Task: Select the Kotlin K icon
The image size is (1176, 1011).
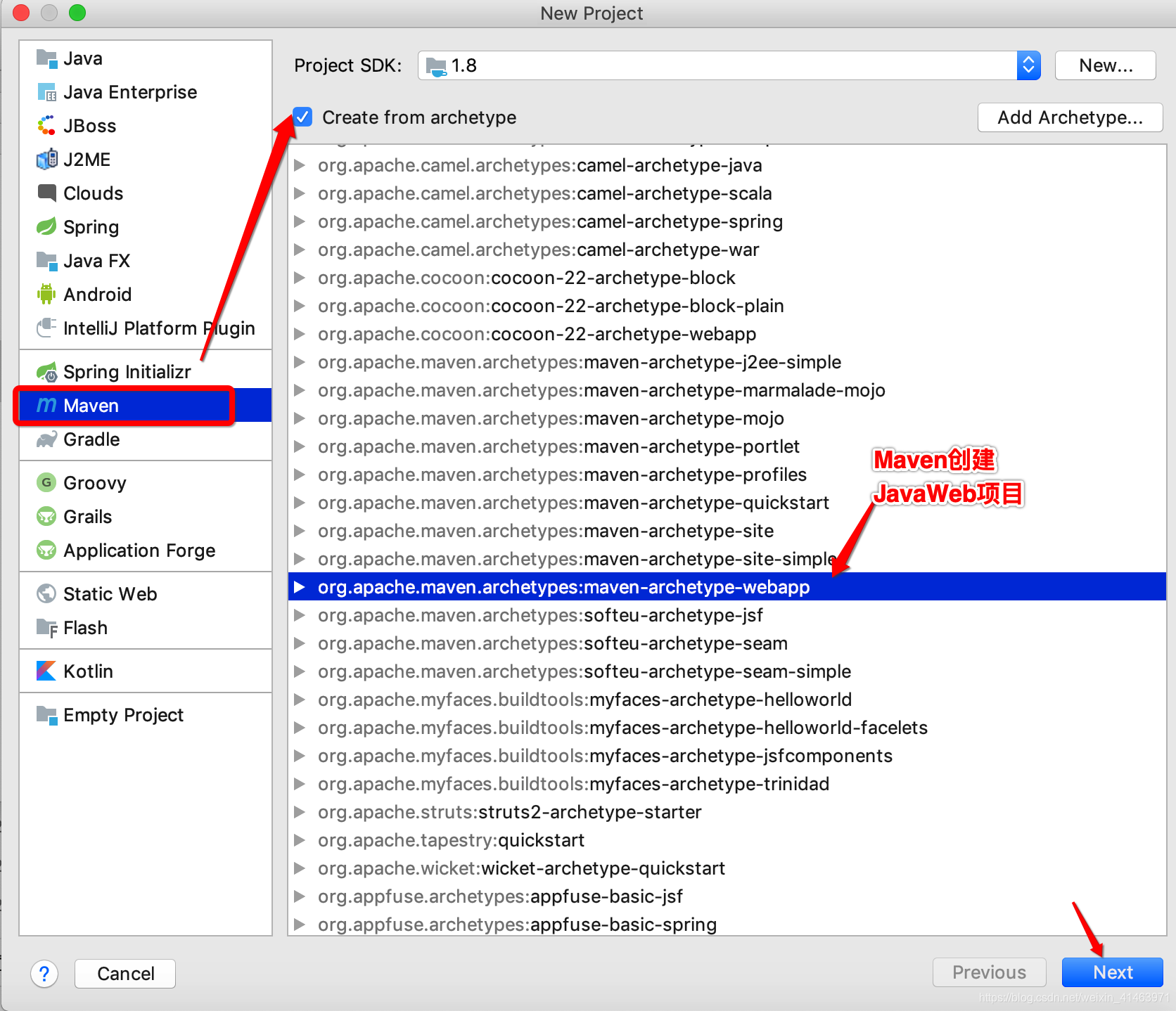Action: pos(46,671)
